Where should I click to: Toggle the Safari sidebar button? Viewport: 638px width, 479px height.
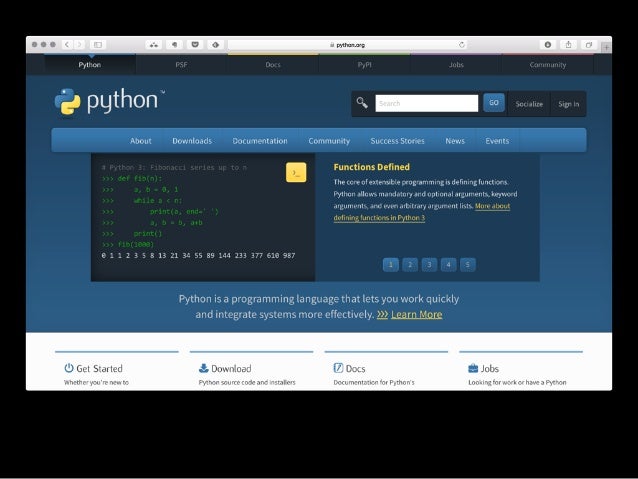click(x=98, y=45)
